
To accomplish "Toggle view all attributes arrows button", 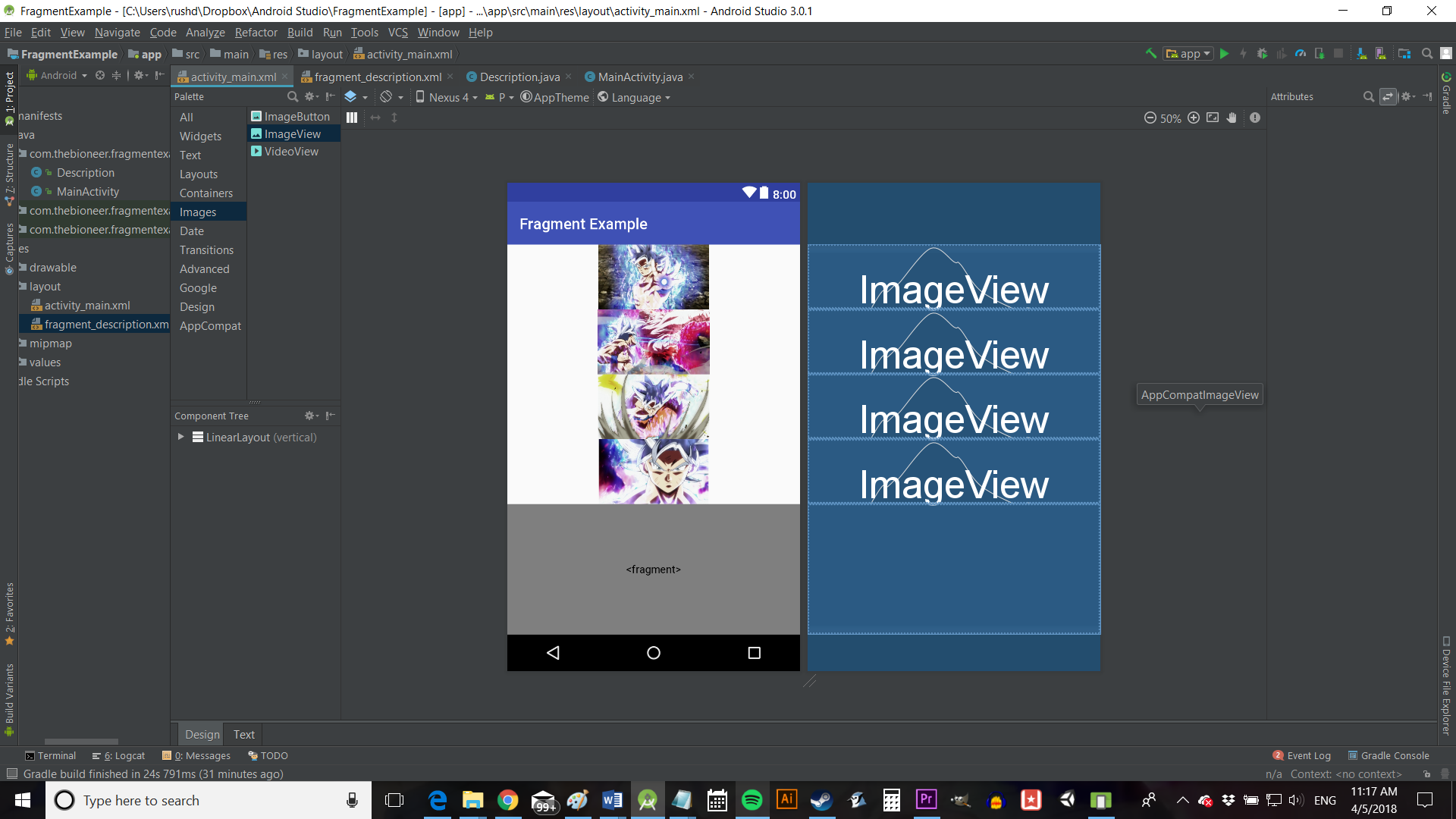I will coord(1388,96).
